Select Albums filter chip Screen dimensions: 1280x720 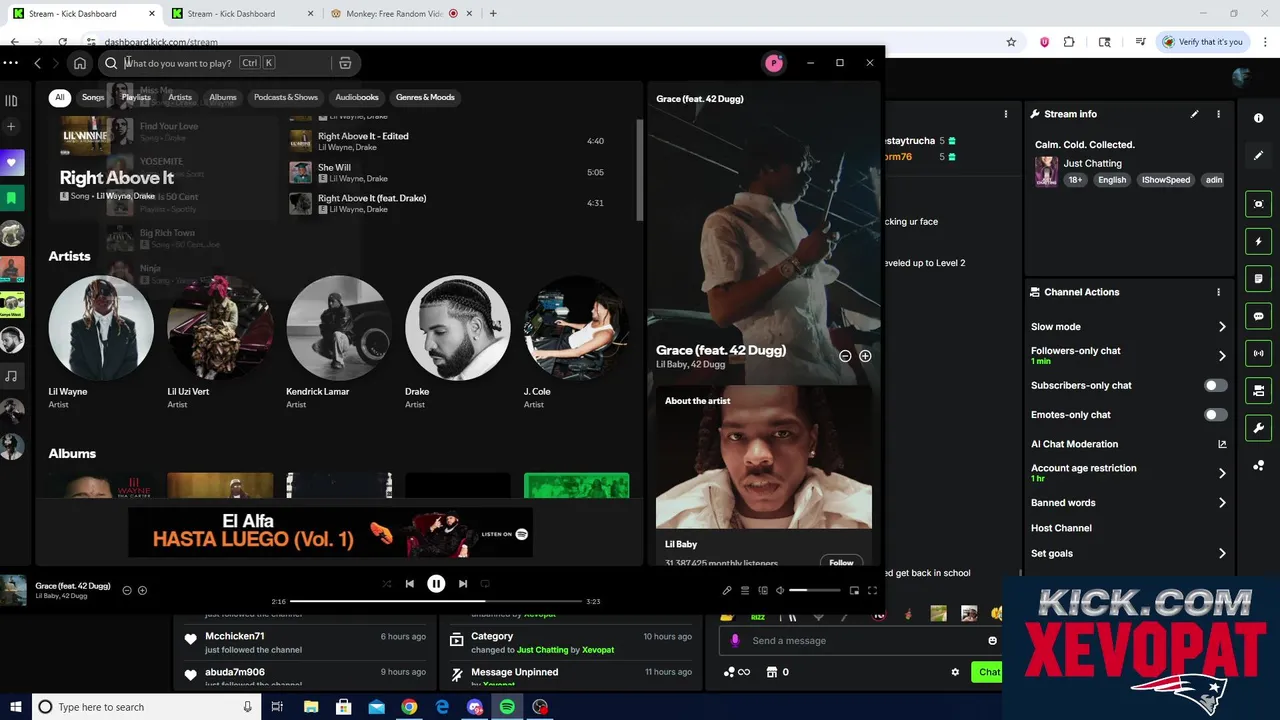(223, 97)
